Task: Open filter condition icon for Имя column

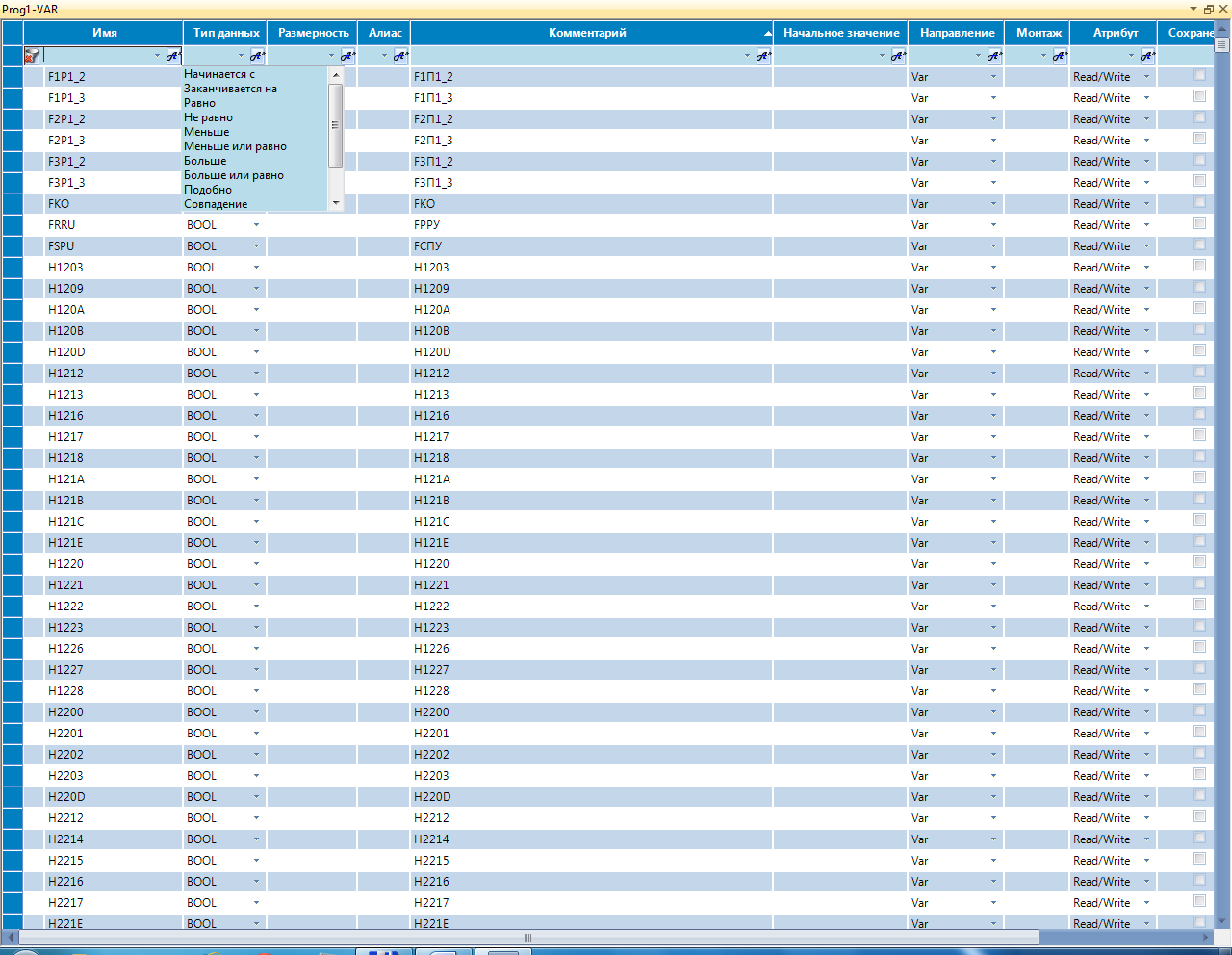Action: pos(173,56)
